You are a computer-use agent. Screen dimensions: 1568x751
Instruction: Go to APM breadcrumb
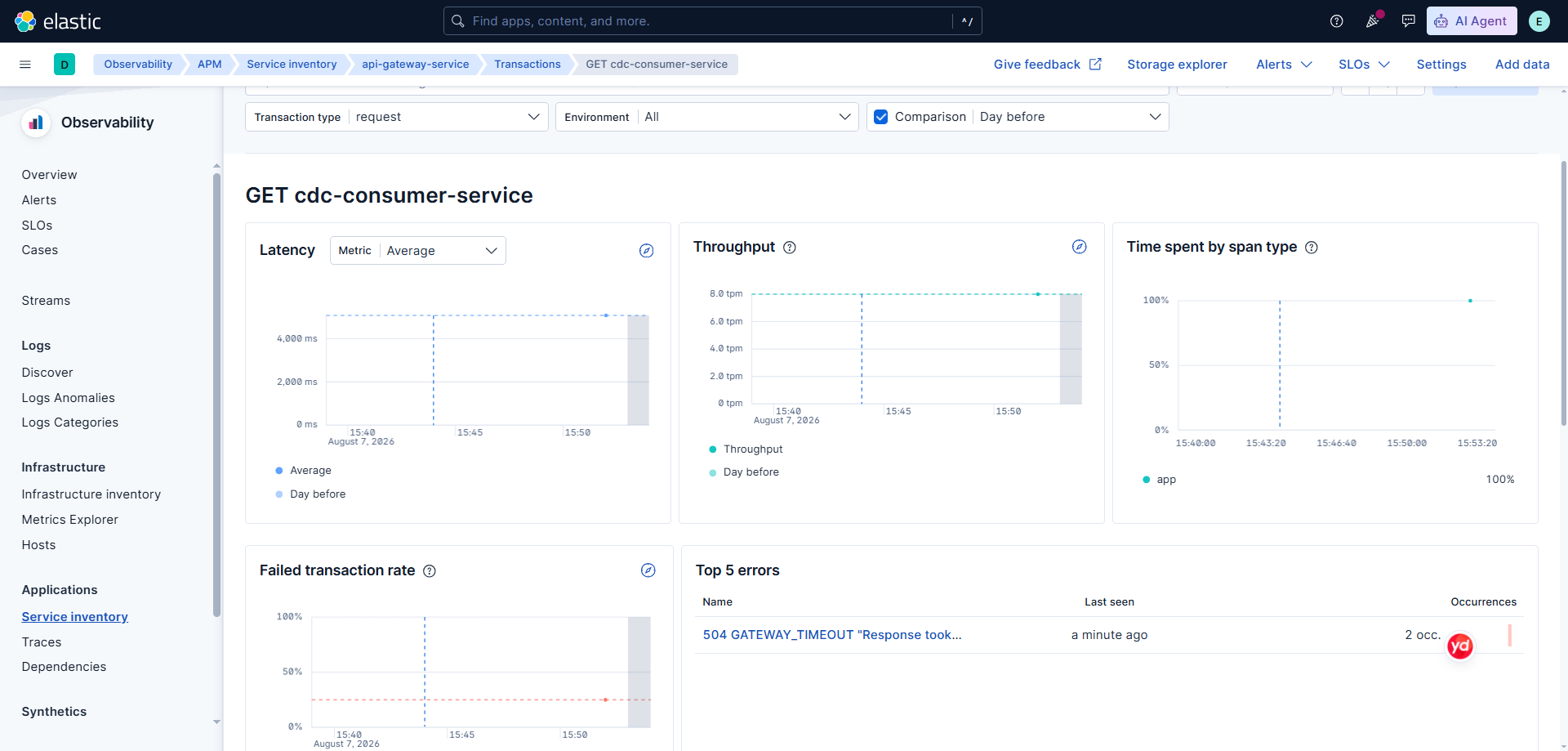point(210,65)
